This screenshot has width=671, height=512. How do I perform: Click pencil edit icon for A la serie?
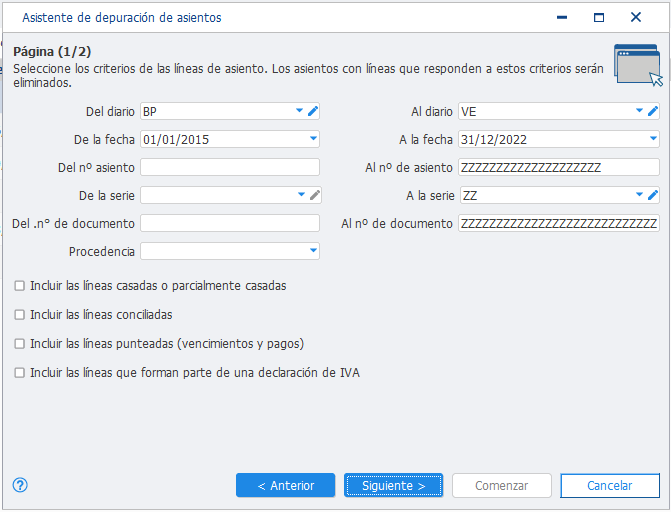coord(653,195)
